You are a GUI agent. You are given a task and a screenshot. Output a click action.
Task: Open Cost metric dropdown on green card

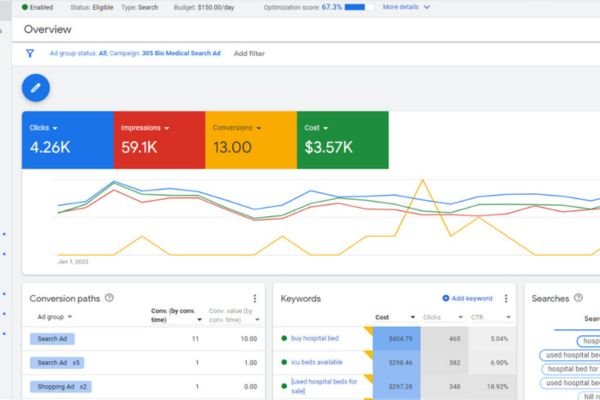click(325, 128)
